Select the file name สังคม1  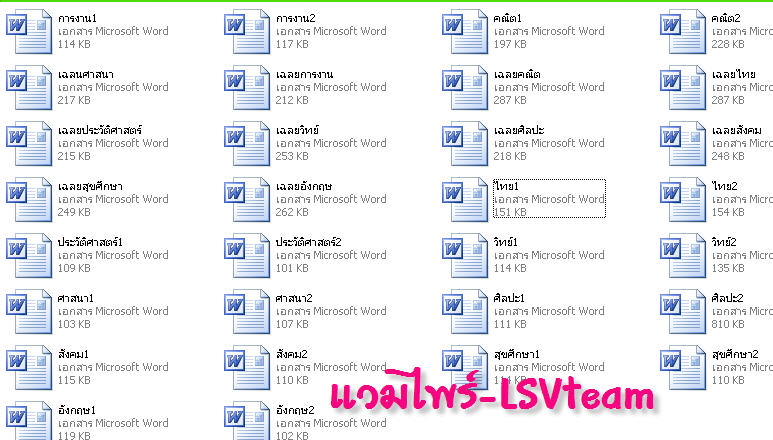73,353
